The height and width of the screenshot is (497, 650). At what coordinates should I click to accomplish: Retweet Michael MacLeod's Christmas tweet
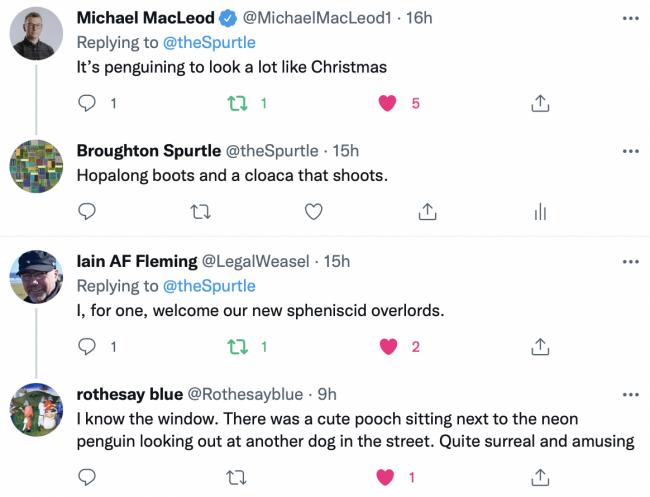pos(238,103)
